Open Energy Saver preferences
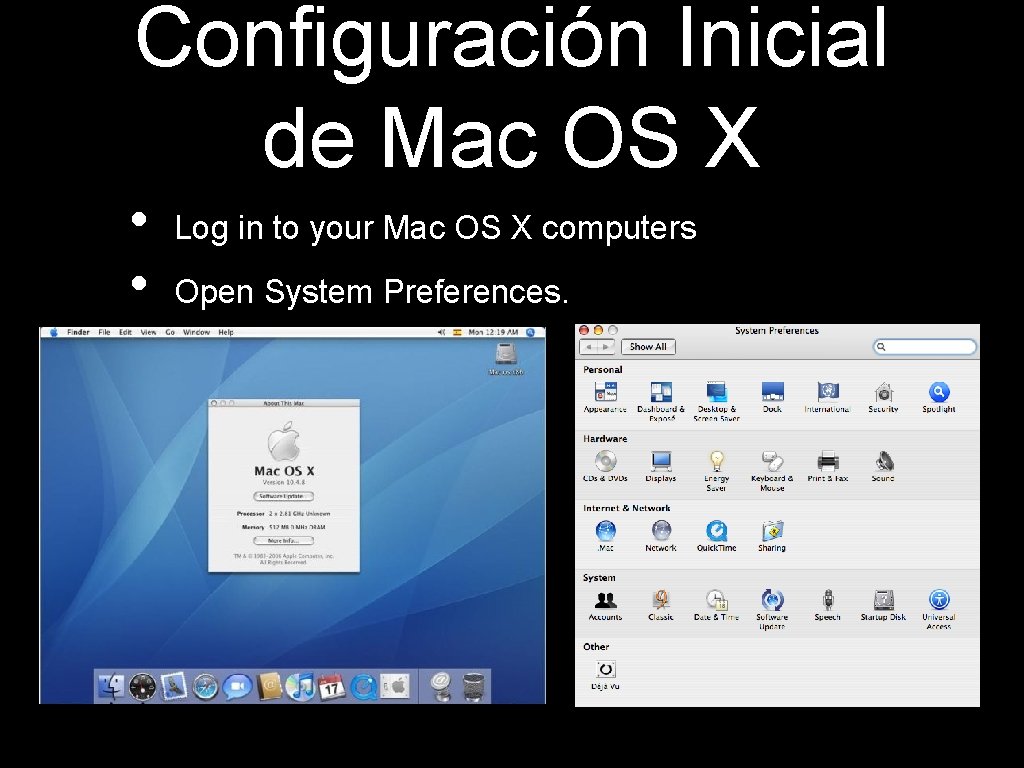The height and width of the screenshot is (768, 1024). (716, 470)
